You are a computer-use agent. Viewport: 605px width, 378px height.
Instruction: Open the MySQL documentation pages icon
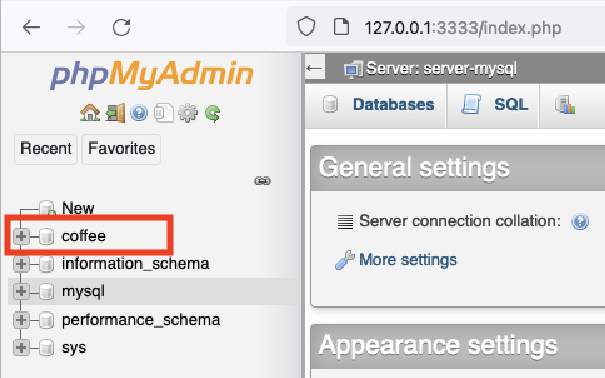(164, 113)
